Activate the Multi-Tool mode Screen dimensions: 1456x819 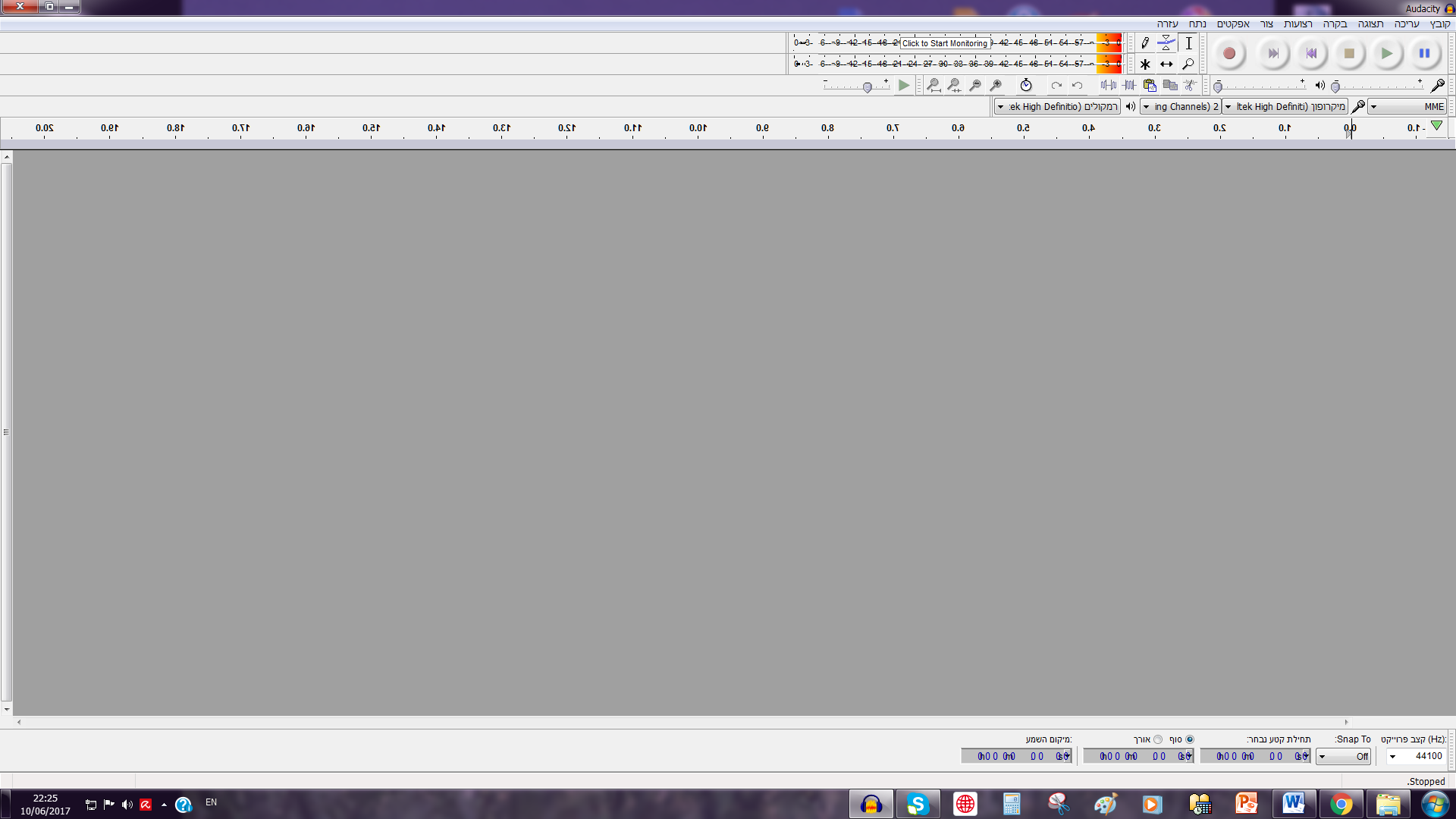point(1145,64)
